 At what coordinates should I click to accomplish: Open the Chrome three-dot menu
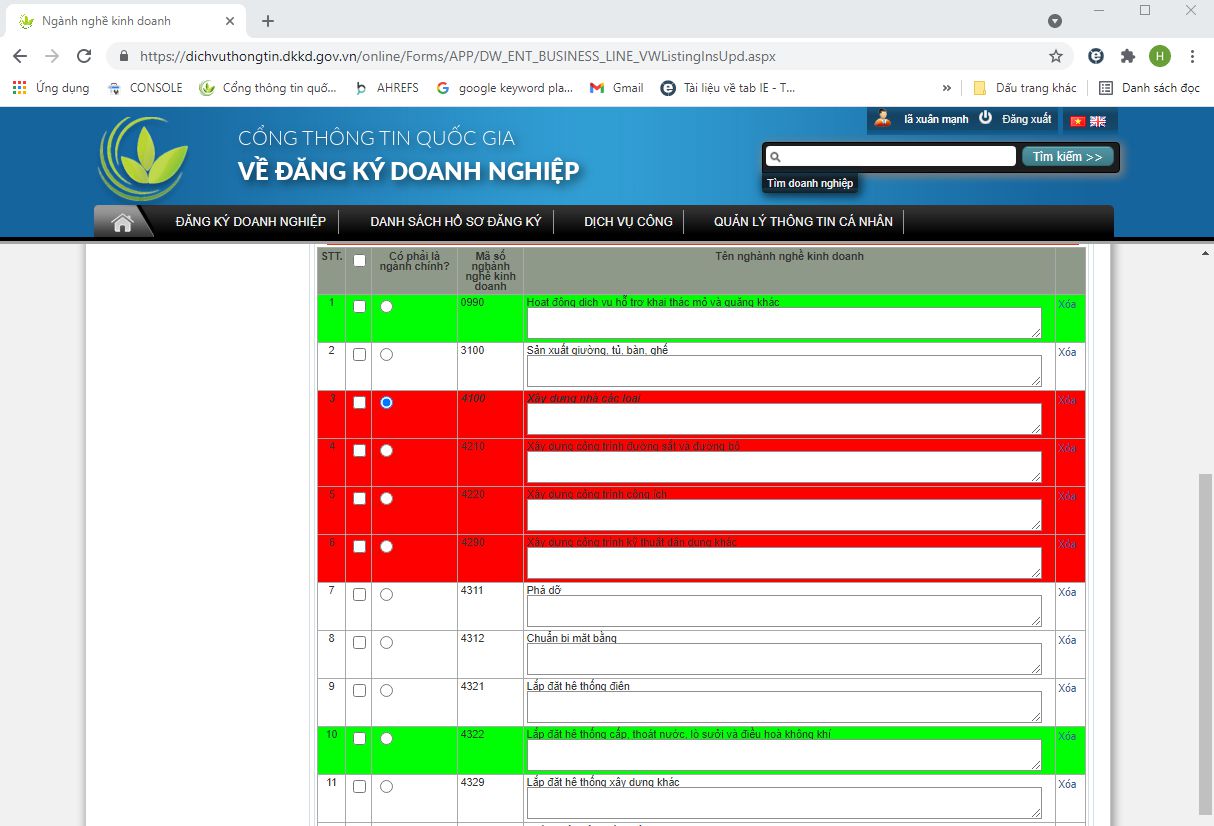1193,56
